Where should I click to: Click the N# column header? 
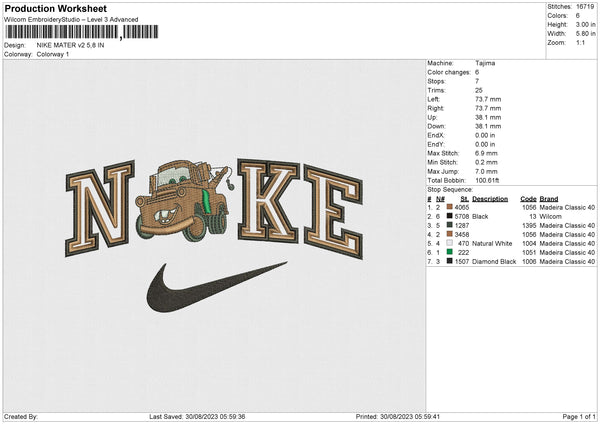440,199
